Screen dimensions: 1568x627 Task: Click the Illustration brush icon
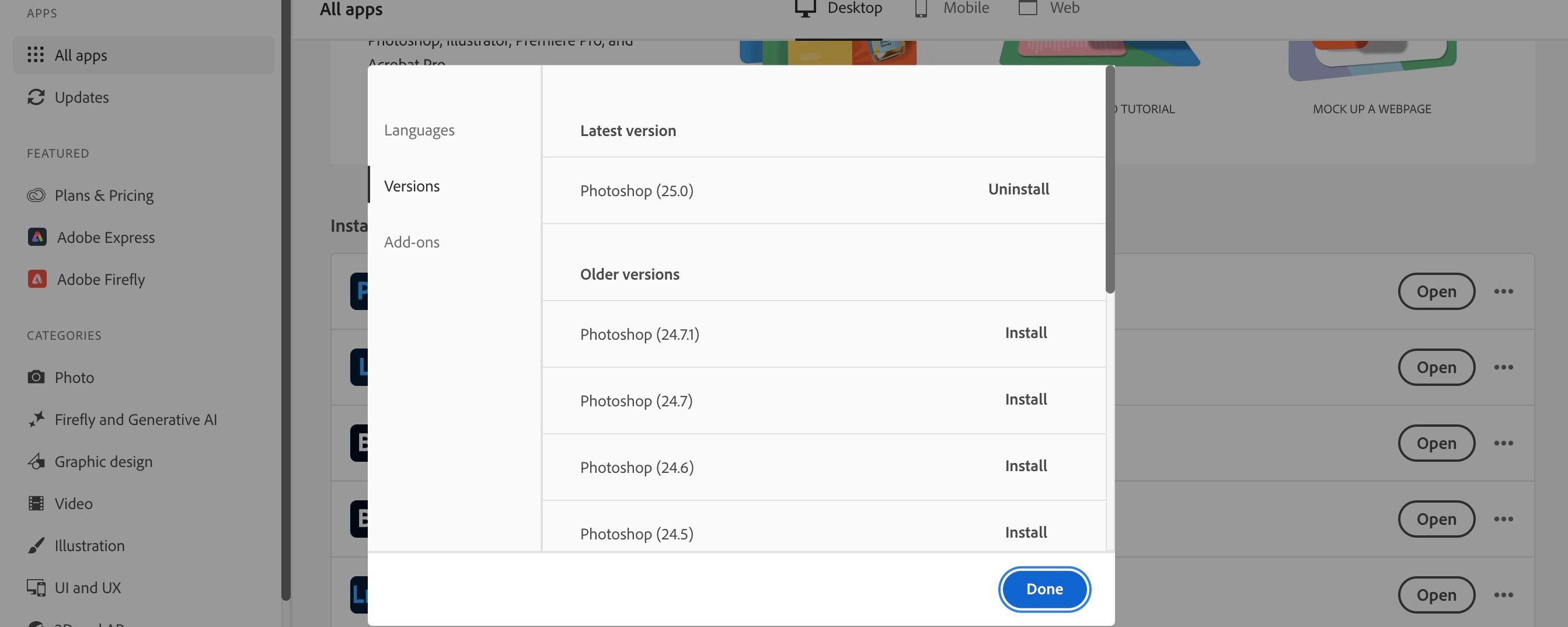pos(37,545)
